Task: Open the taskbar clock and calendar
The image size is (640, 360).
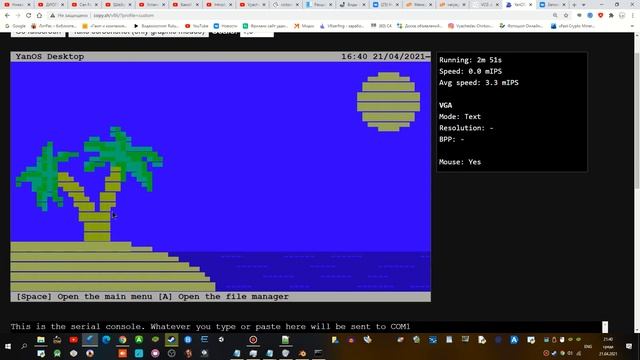Action: [608, 347]
